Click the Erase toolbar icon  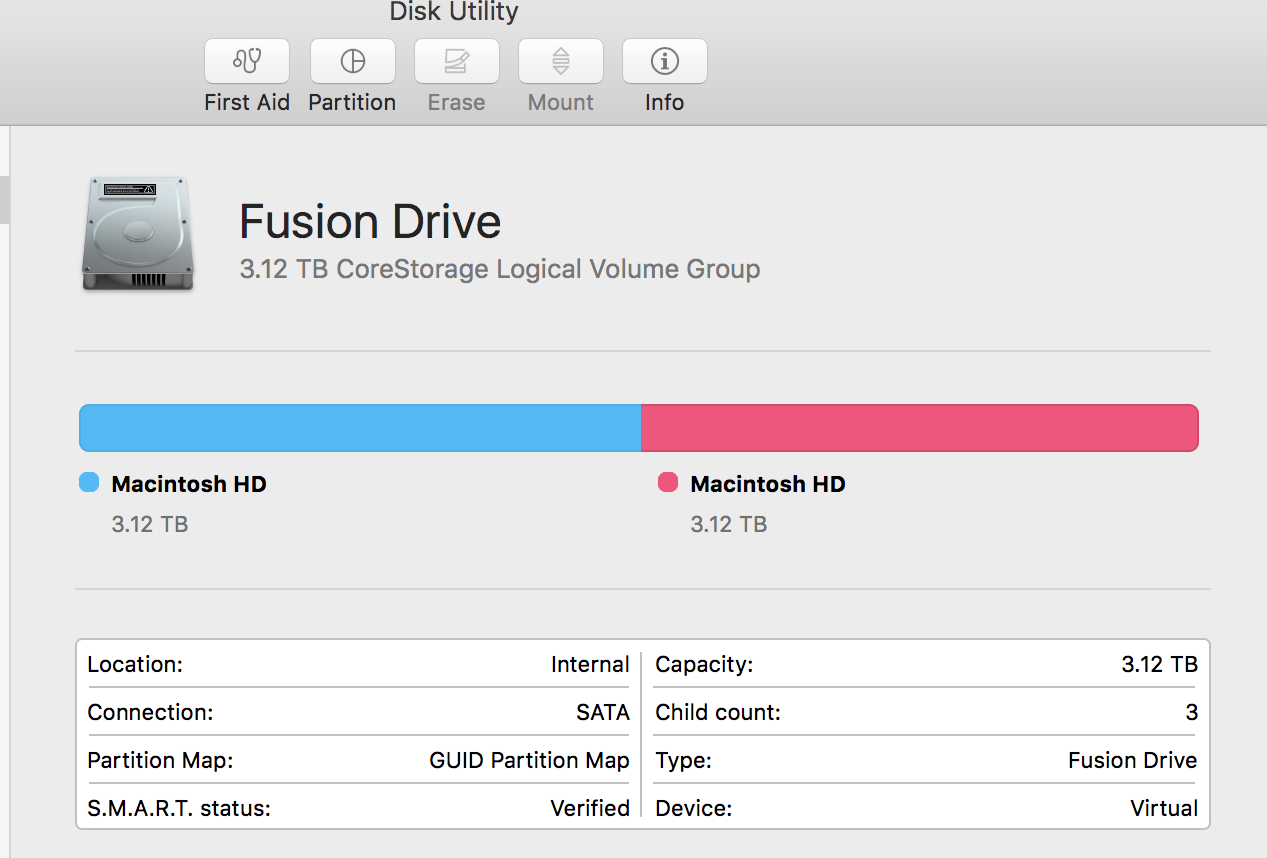[x=456, y=62]
